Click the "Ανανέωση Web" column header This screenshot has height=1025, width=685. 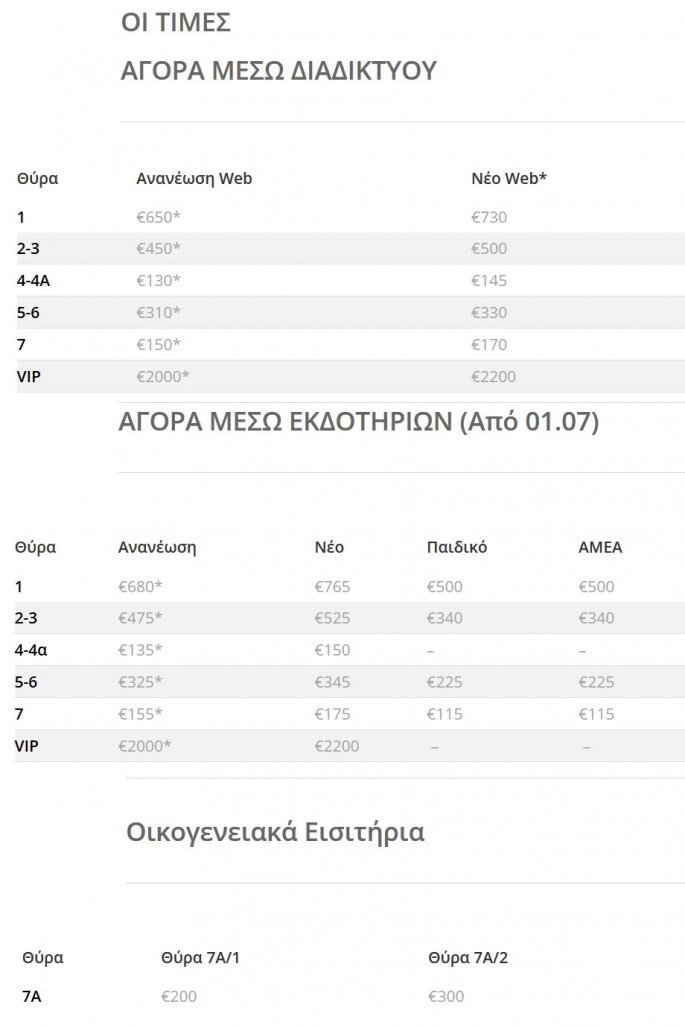194,179
